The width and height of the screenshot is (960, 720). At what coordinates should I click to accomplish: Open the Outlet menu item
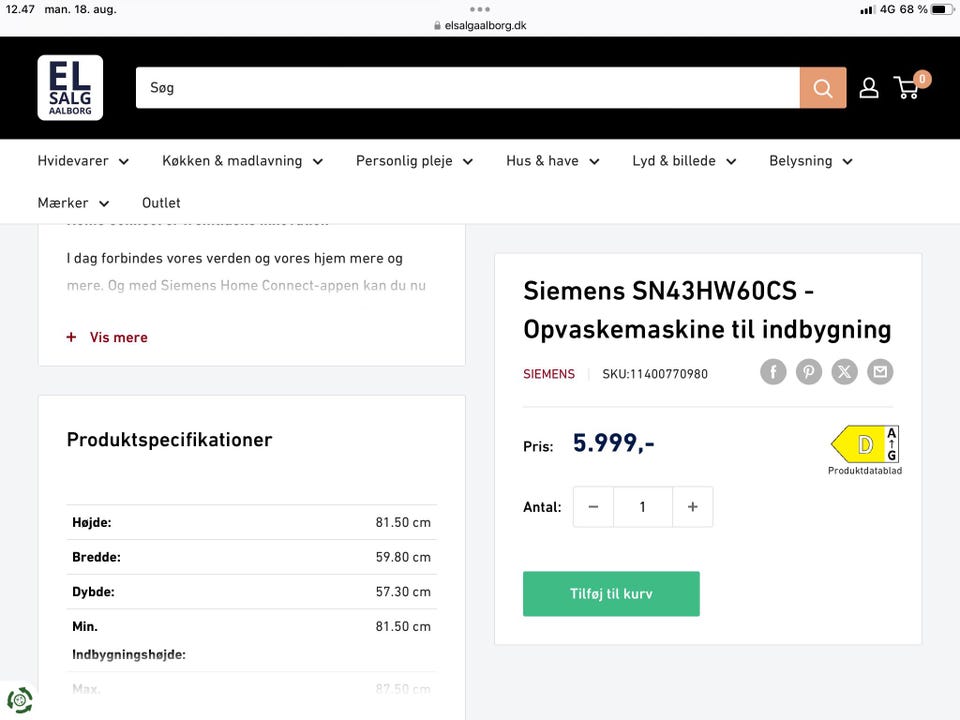[161, 203]
